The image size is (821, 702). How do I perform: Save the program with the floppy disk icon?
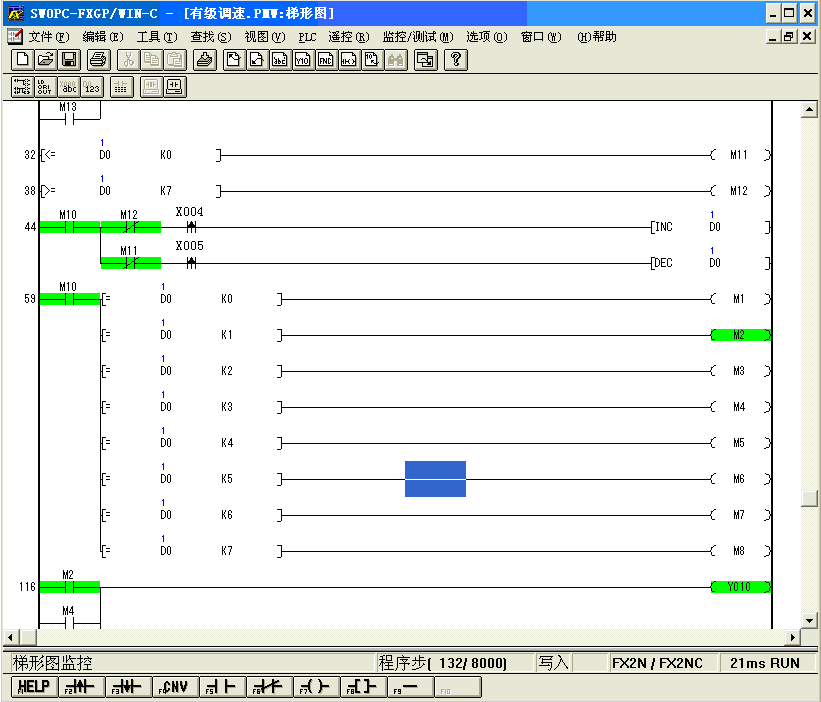click(70, 60)
